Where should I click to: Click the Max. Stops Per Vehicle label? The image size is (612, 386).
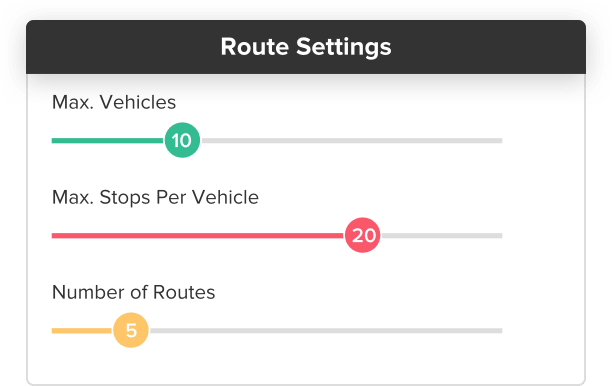155,197
